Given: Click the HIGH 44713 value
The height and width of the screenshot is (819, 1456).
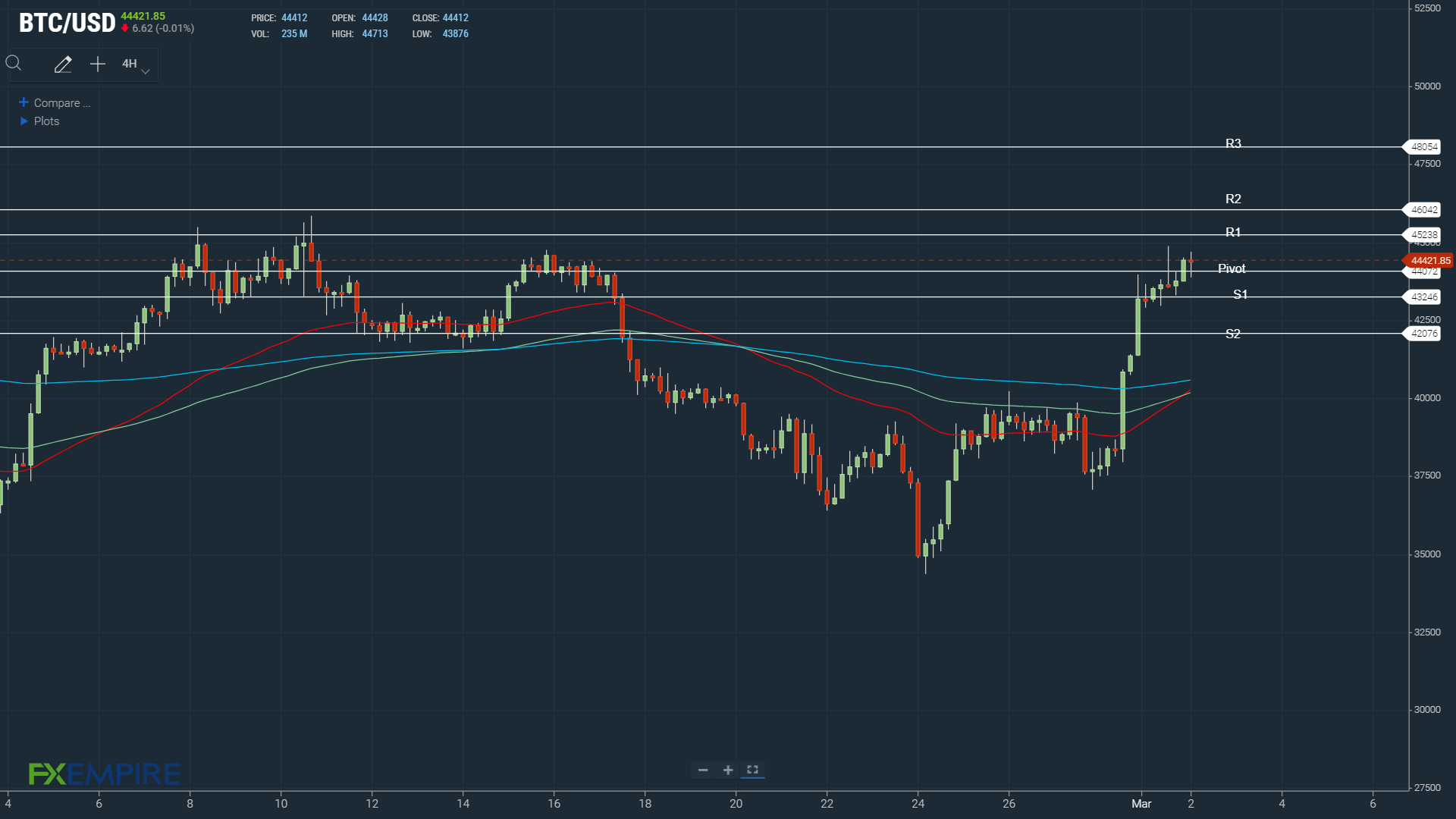Looking at the screenshot, I should pos(375,34).
